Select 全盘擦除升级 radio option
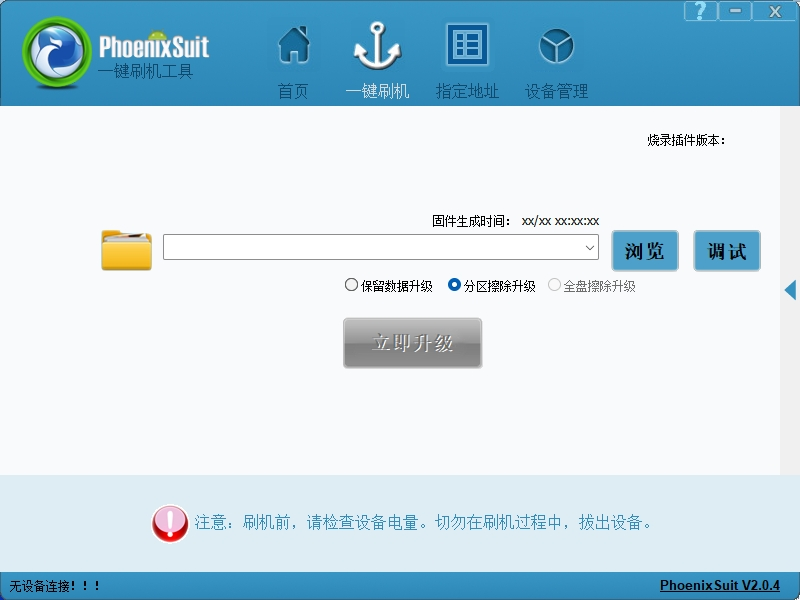This screenshot has height=600, width=800. coord(591,286)
